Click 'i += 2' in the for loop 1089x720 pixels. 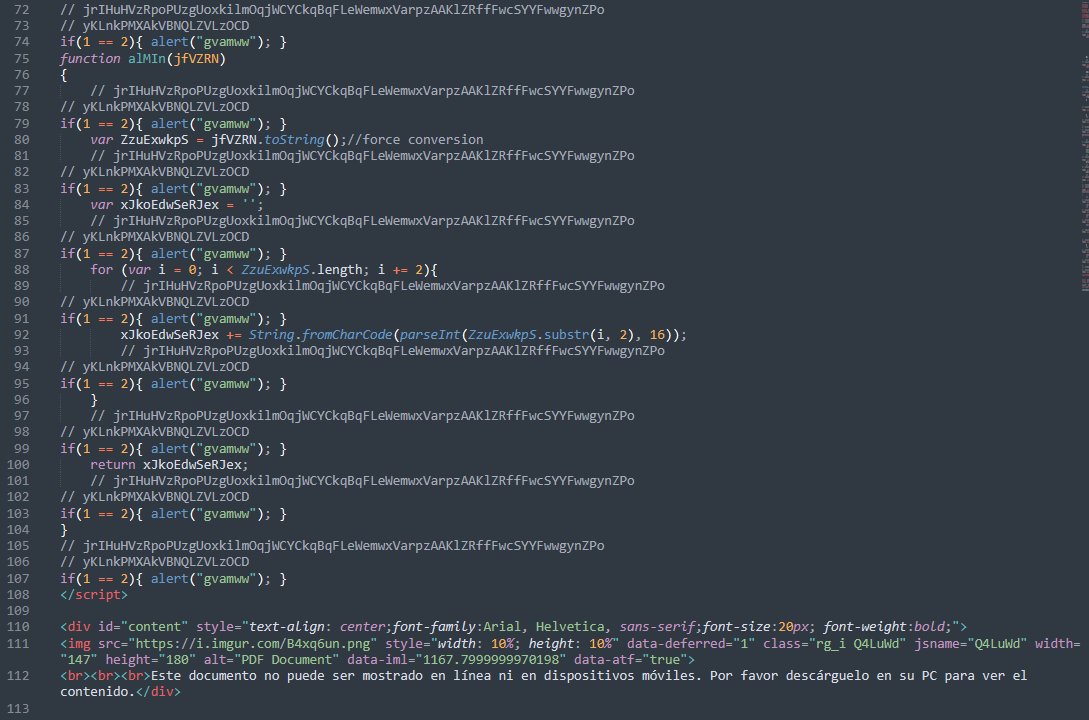(400, 269)
